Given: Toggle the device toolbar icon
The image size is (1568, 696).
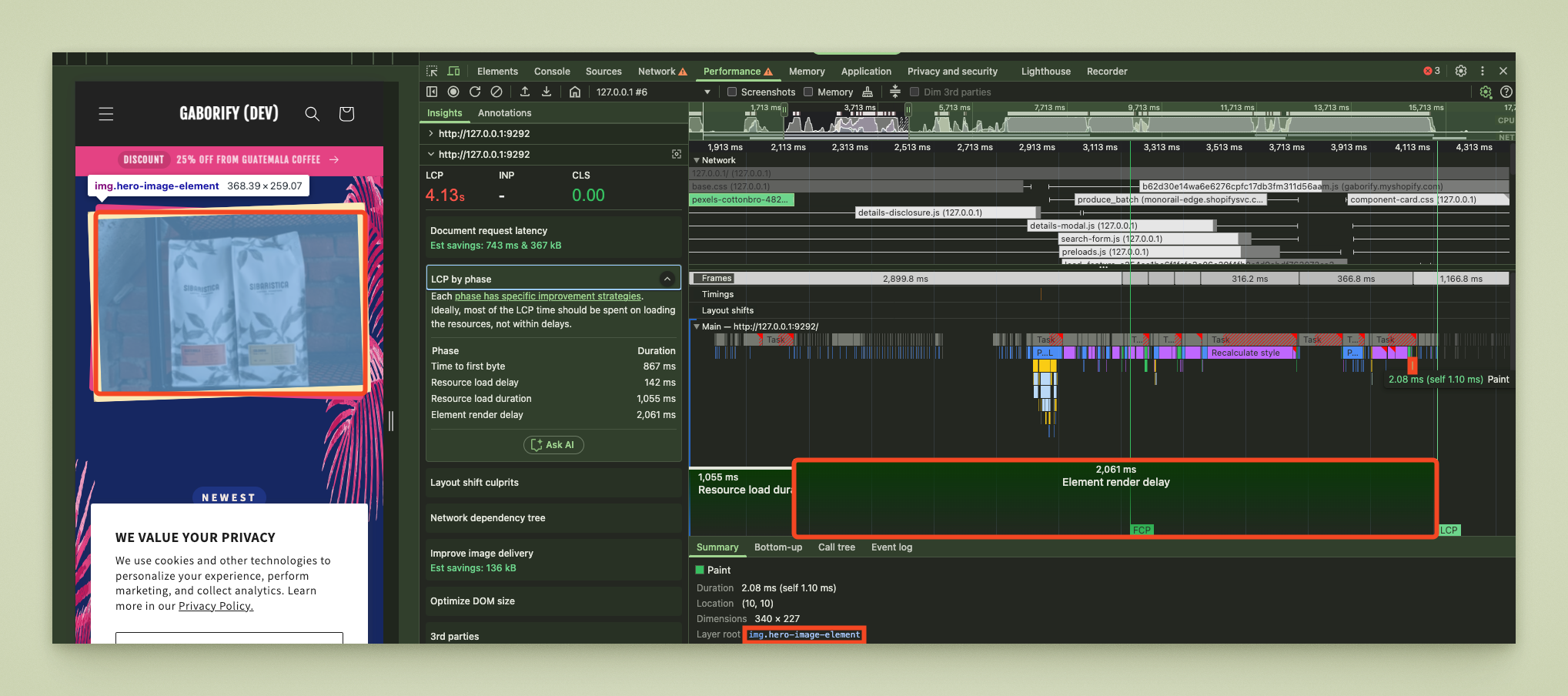Looking at the screenshot, I should [453, 71].
